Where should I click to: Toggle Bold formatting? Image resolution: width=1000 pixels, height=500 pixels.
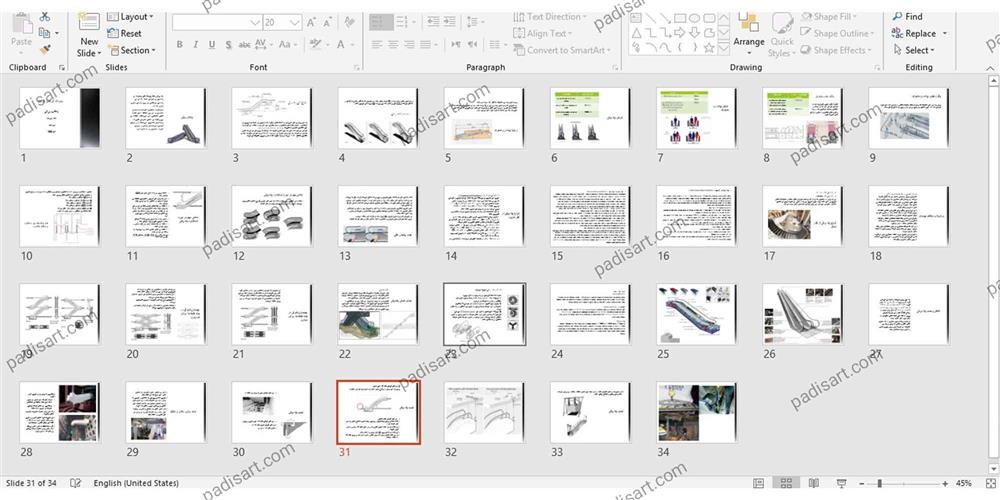(180, 44)
